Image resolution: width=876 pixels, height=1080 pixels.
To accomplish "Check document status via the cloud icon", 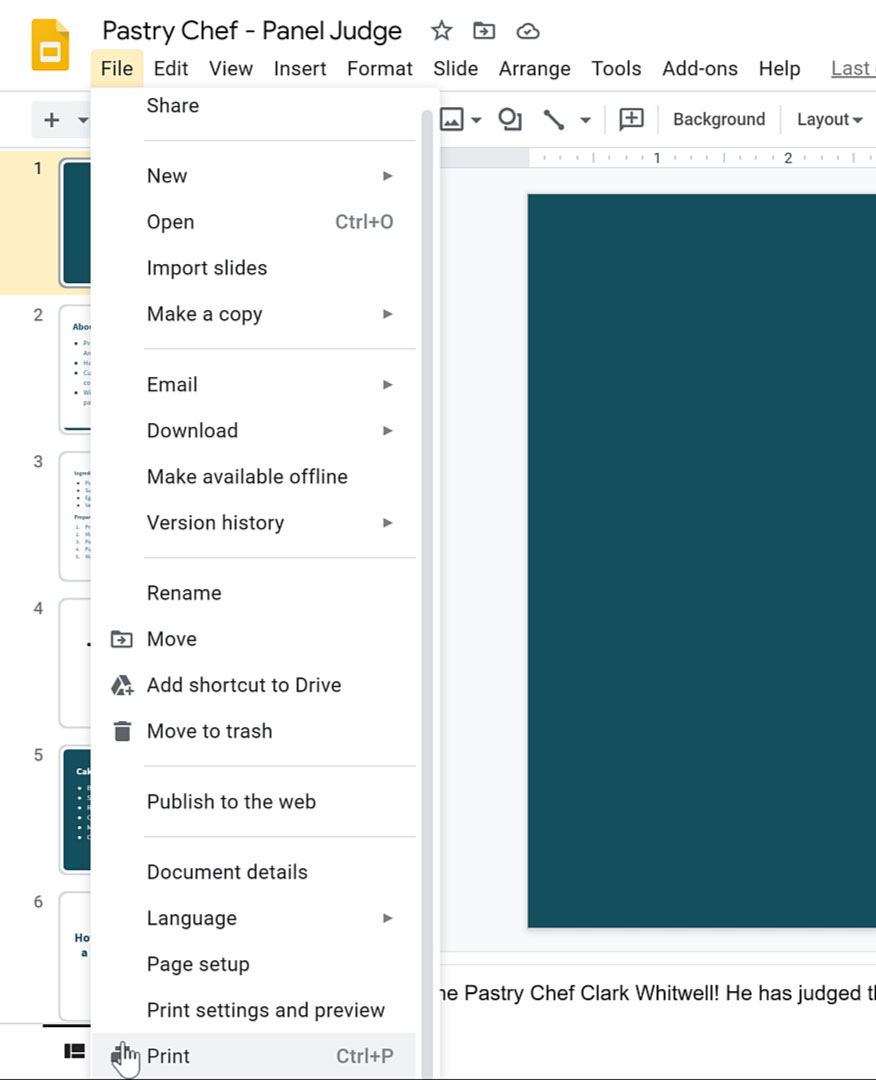I will pos(527,31).
